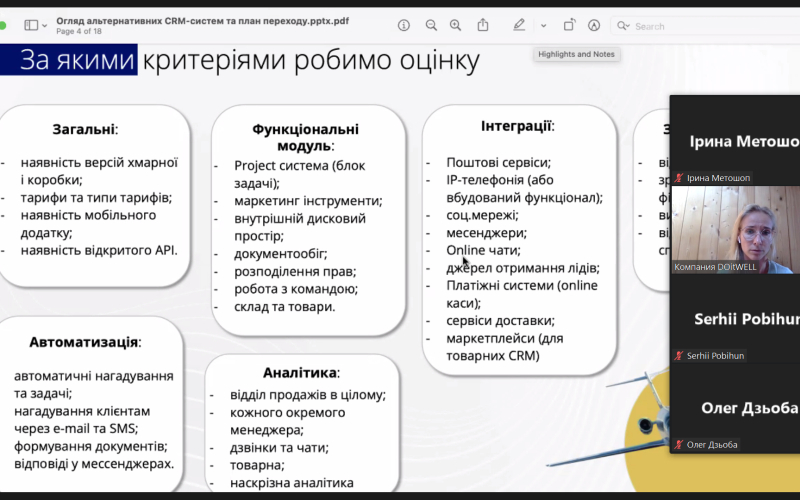Select the bullet 'документообіг;'
Viewport: 800px width, 500px height.
(x=281, y=254)
